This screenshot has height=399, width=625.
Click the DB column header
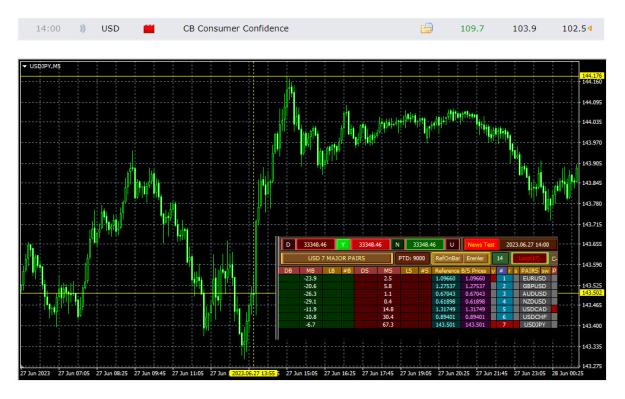click(288, 271)
